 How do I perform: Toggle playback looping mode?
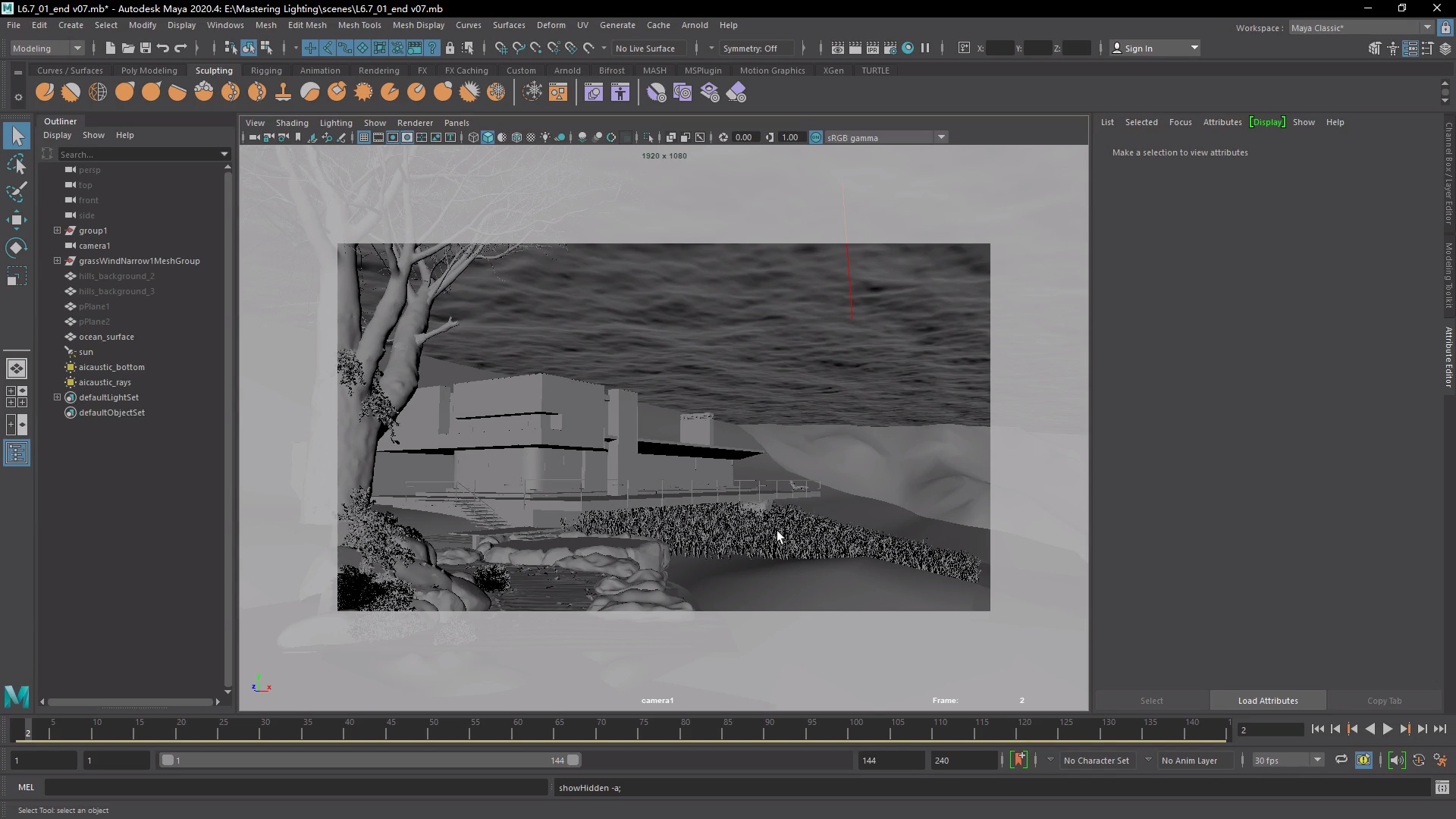coord(1341,760)
